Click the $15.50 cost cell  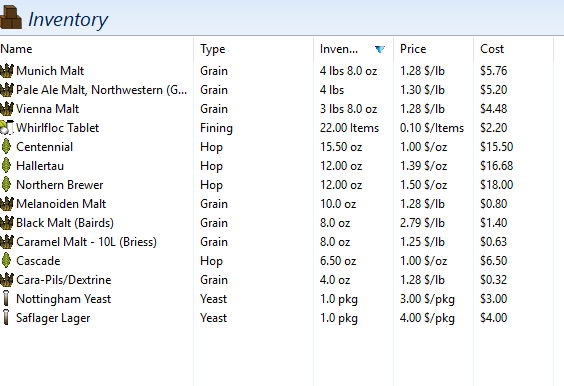point(496,147)
